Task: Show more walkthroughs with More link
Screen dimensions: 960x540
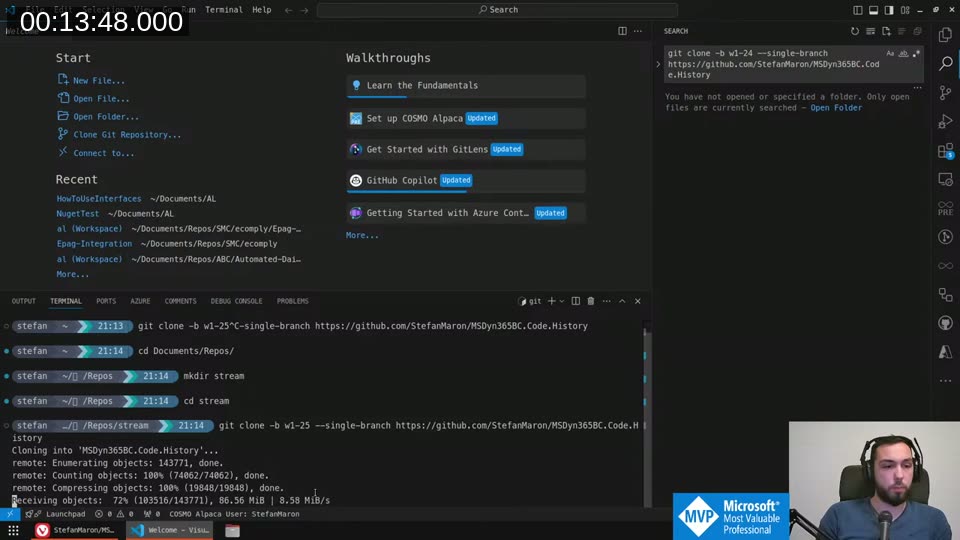Action: pos(362,235)
